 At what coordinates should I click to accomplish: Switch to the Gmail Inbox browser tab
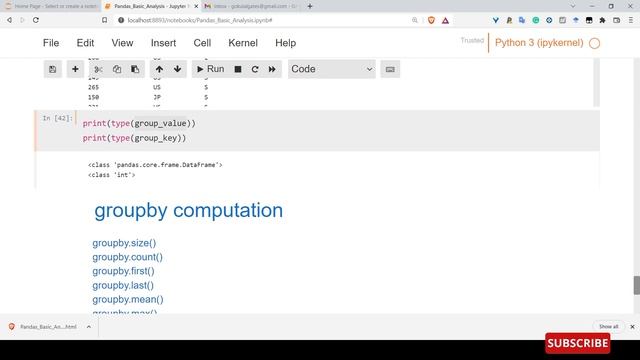[x=251, y=6]
